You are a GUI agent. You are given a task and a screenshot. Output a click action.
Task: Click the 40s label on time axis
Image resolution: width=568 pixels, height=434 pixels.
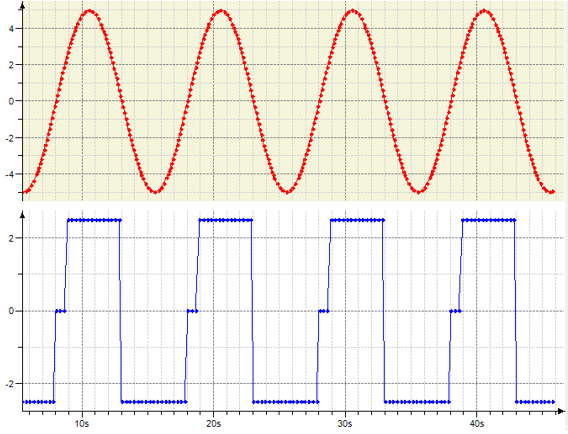[x=476, y=423]
